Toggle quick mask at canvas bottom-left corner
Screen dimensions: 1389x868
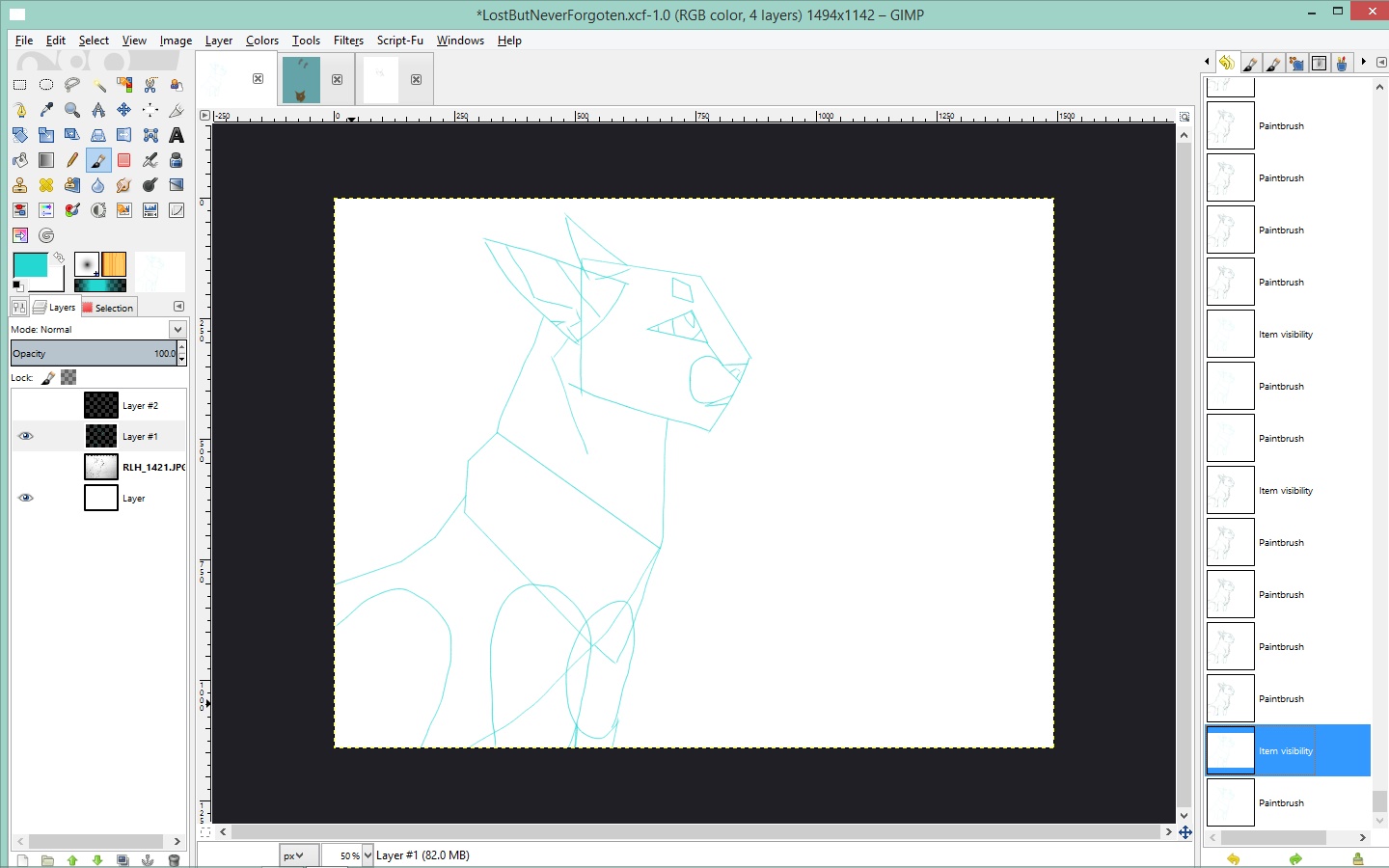click(x=204, y=831)
